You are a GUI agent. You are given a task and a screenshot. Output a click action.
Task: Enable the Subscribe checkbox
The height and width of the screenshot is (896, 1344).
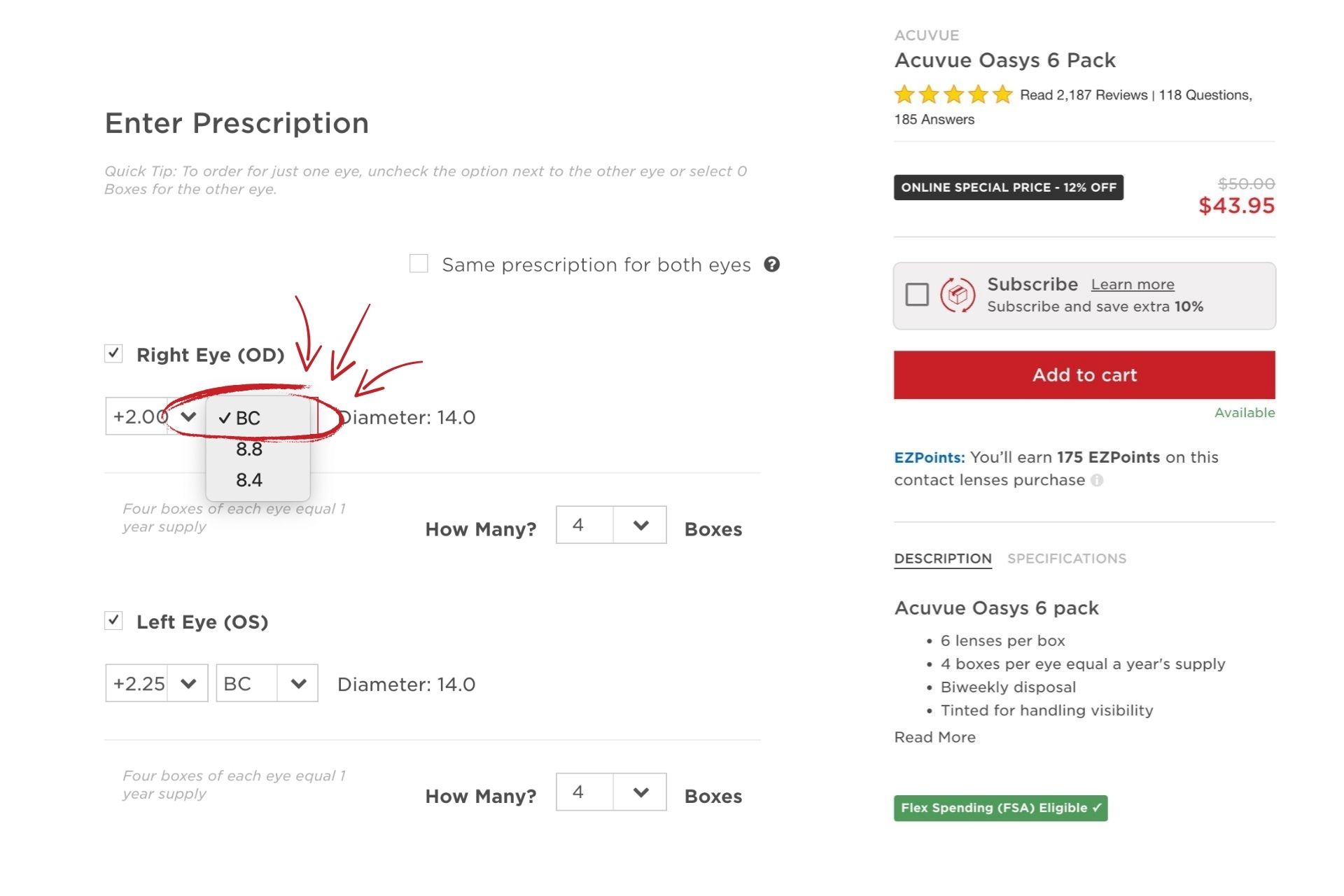(916, 295)
